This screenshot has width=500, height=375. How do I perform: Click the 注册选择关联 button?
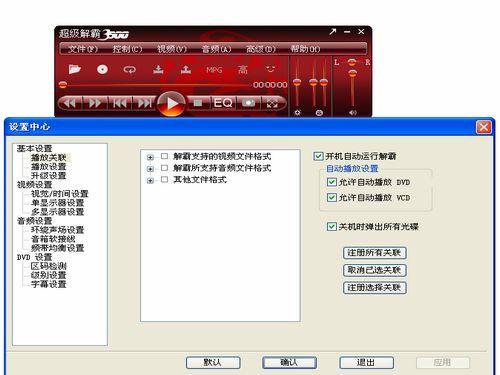374,287
